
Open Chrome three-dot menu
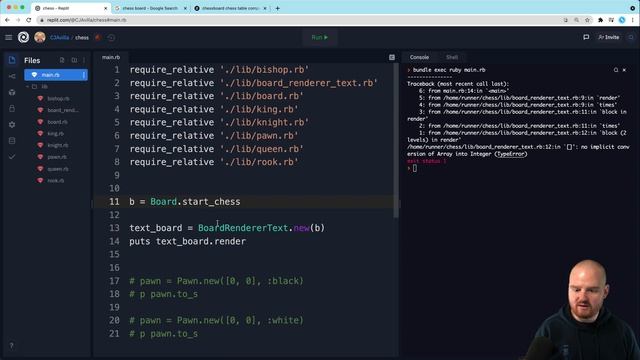(x=633, y=20)
